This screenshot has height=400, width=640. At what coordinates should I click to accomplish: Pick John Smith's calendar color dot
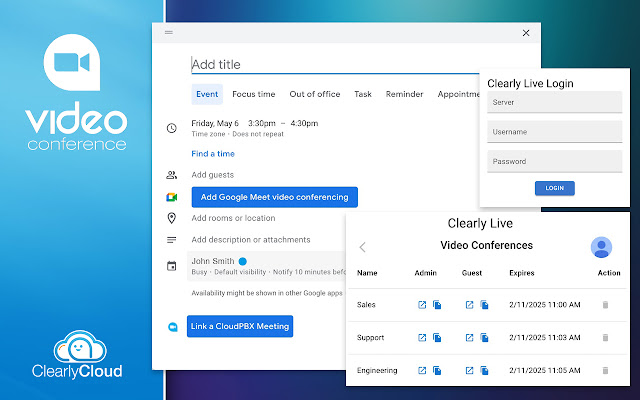(242, 261)
